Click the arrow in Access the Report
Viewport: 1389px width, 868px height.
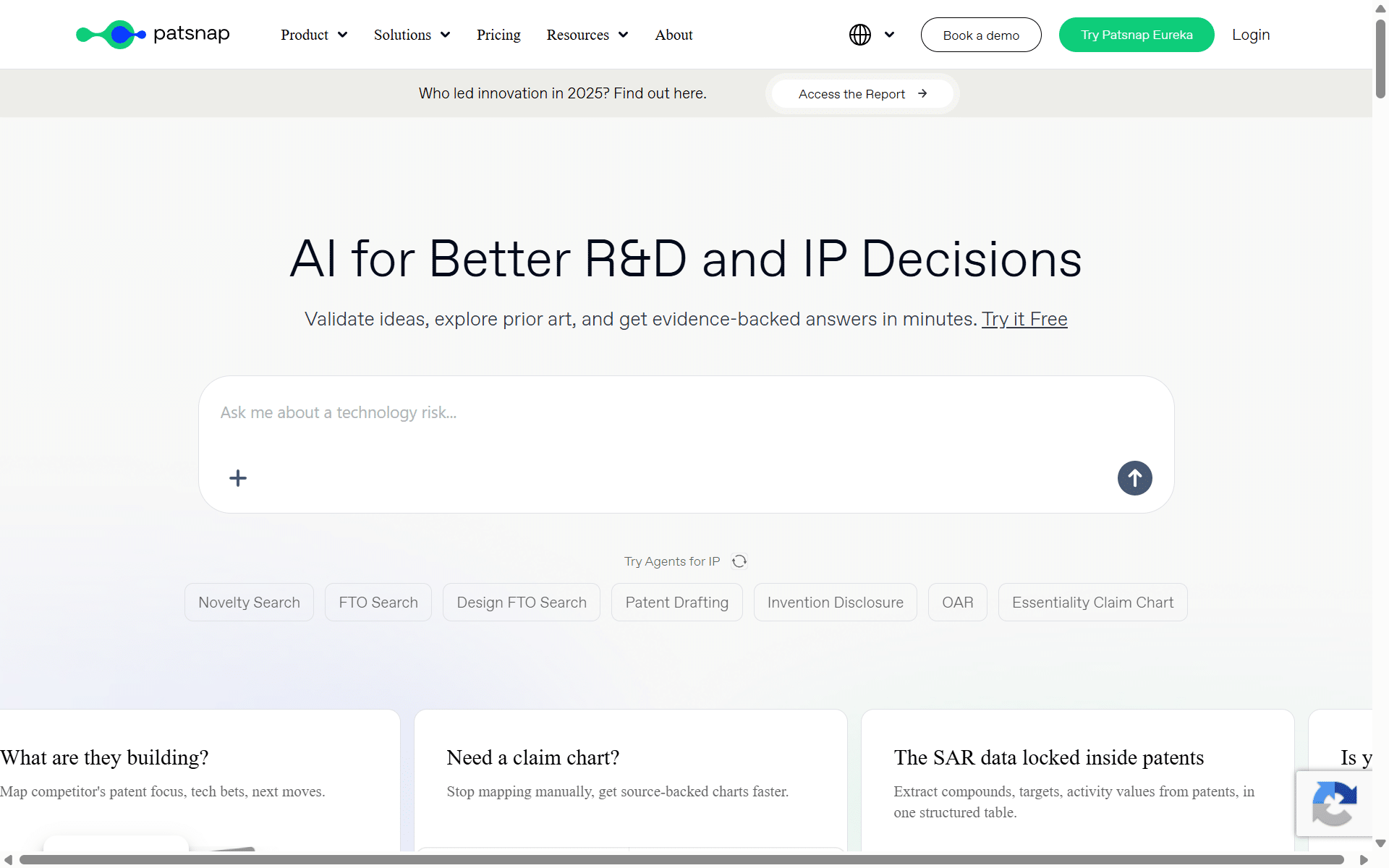click(x=922, y=93)
